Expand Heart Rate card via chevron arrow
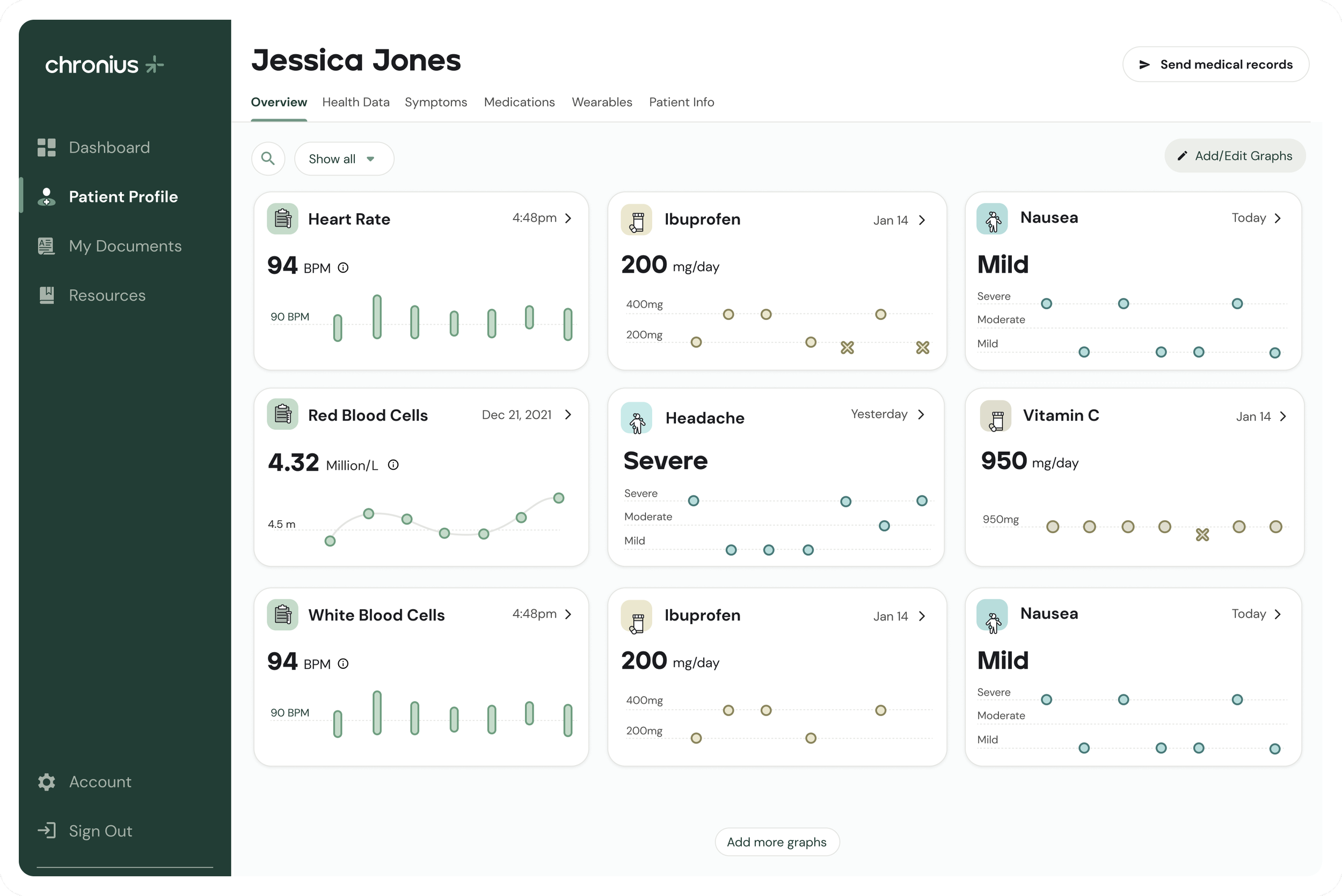This screenshot has height=896, width=1342. [568, 218]
